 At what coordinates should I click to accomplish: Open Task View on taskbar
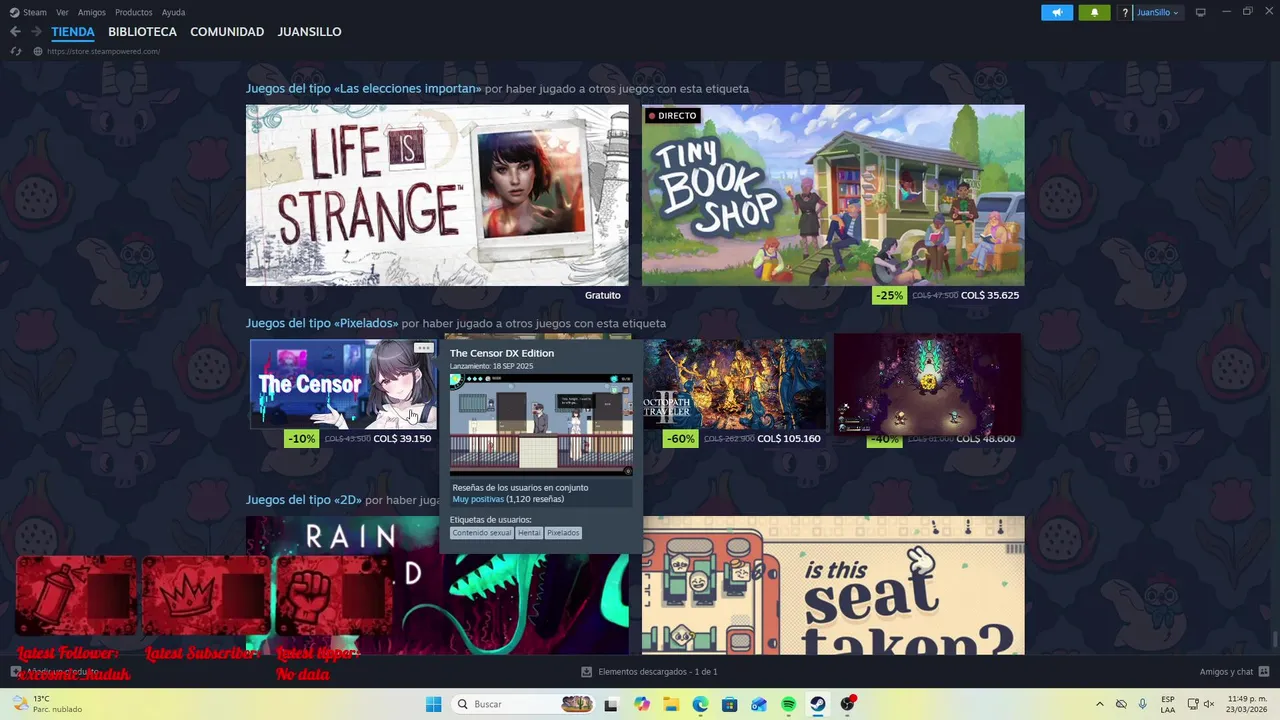pyautogui.click(x=611, y=704)
